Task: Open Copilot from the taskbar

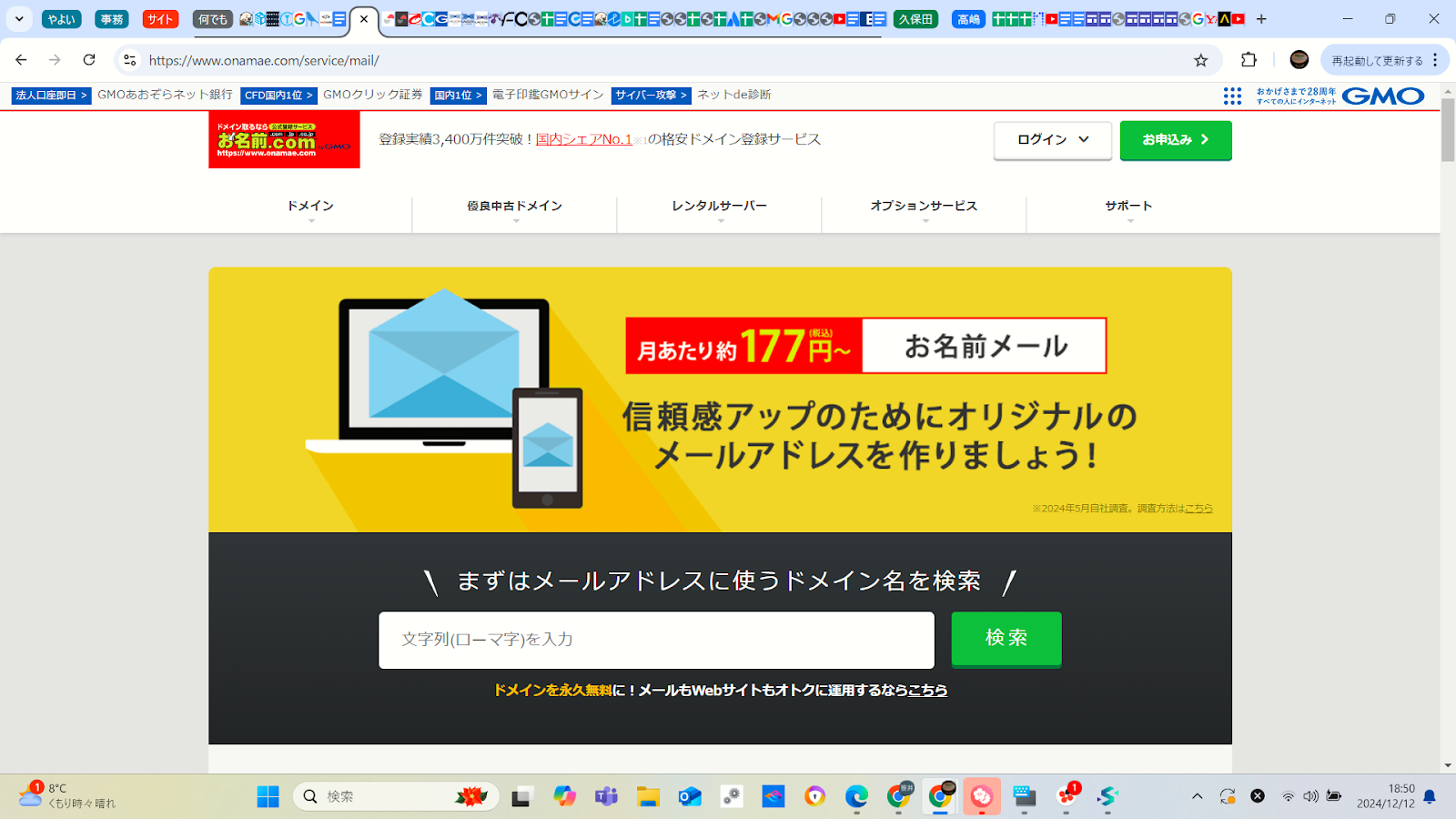Action: pyautogui.click(x=564, y=797)
